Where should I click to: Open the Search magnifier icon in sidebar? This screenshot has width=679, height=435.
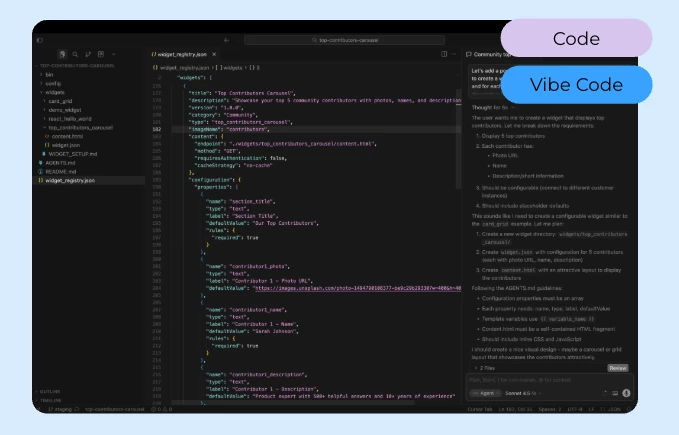pyautogui.click(x=75, y=54)
